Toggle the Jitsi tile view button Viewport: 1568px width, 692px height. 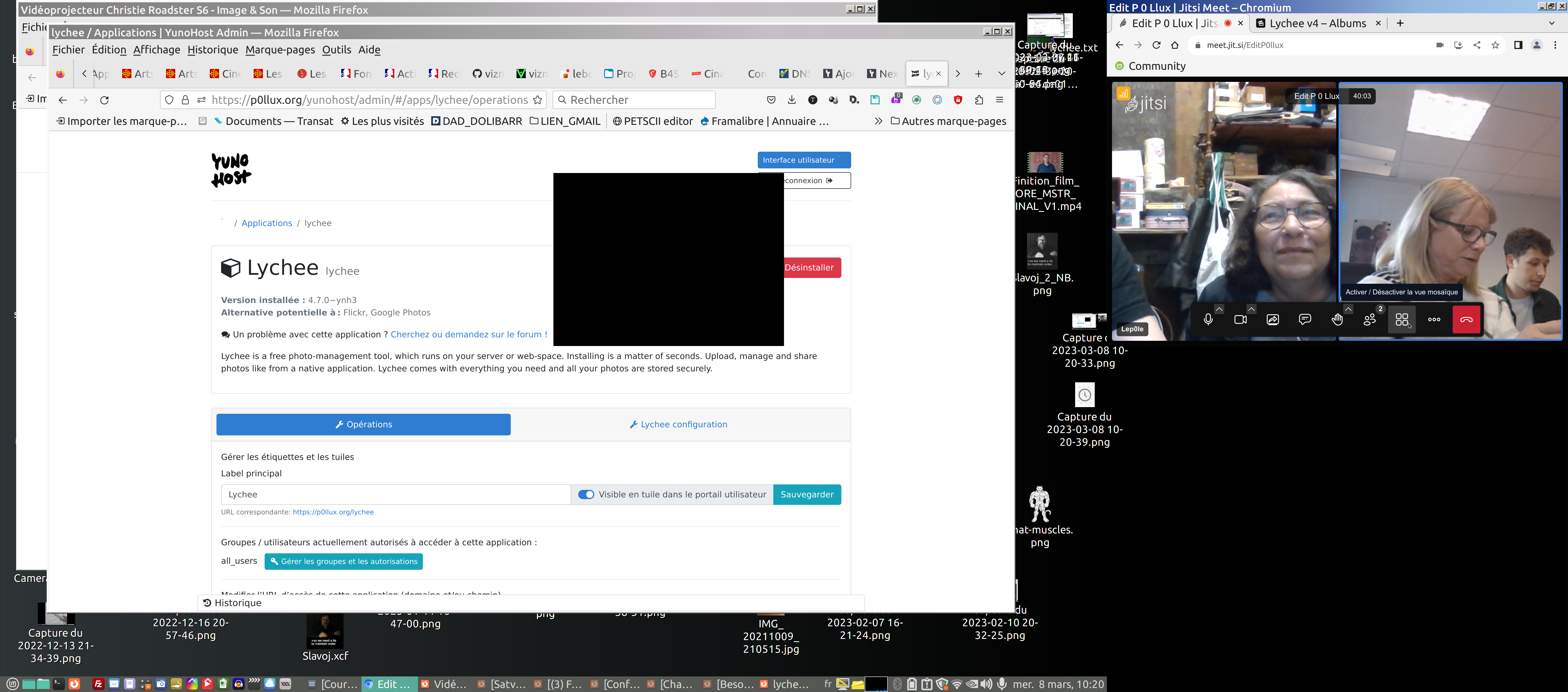pos(1402,319)
